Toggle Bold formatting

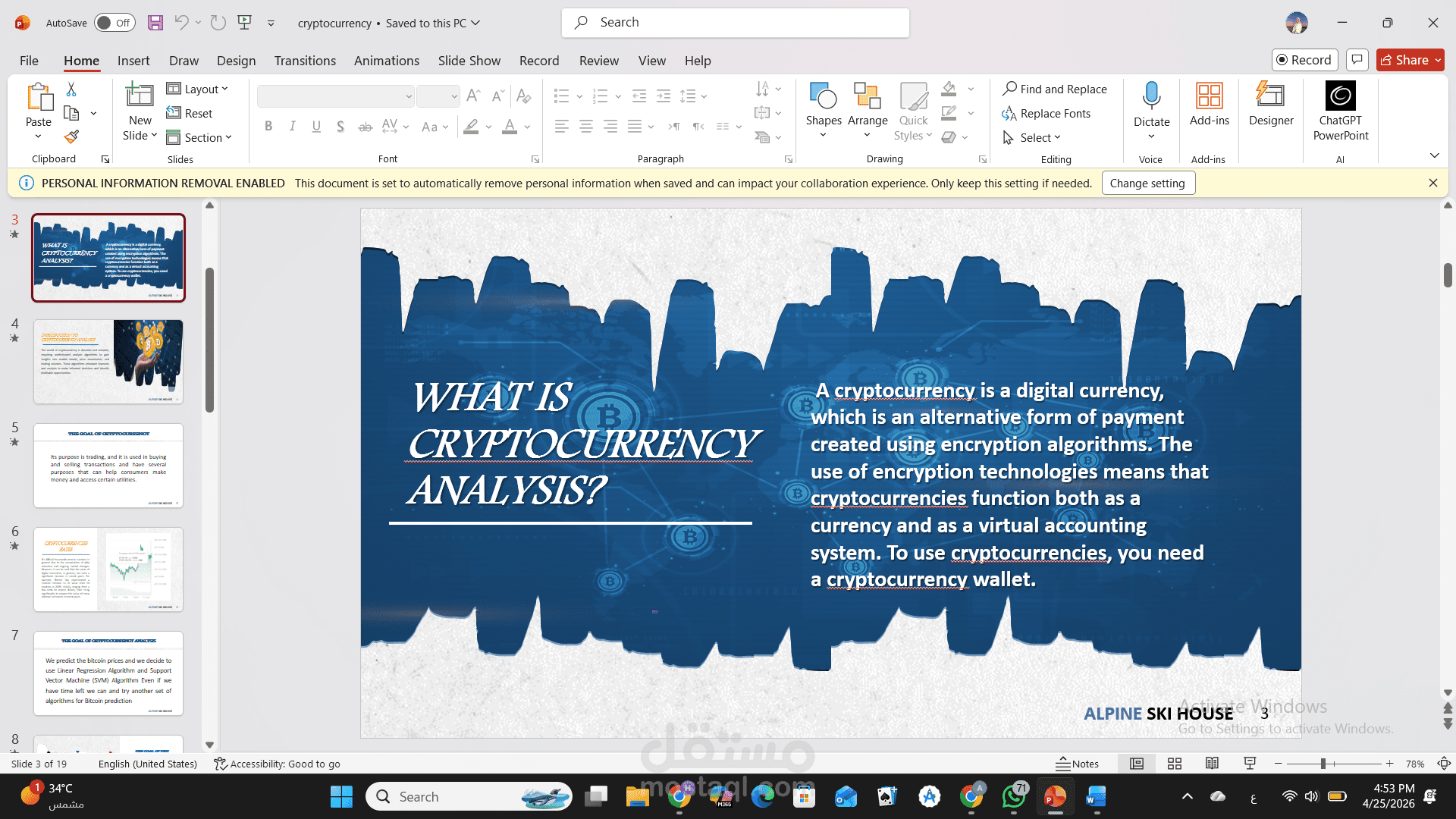click(268, 127)
